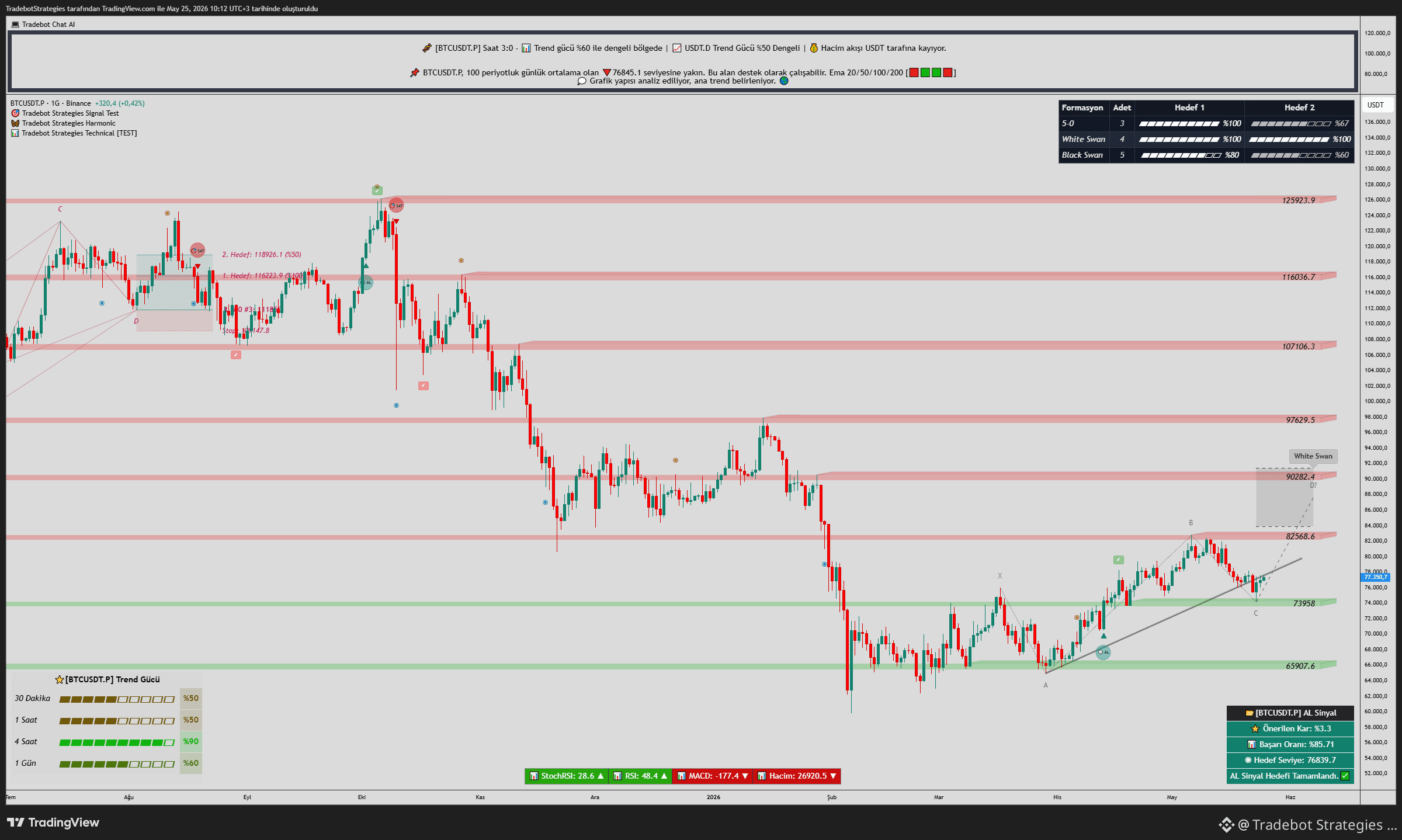1402x840 pixels.
Task: Click the Formasyon column header
Action: (x=1082, y=107)
